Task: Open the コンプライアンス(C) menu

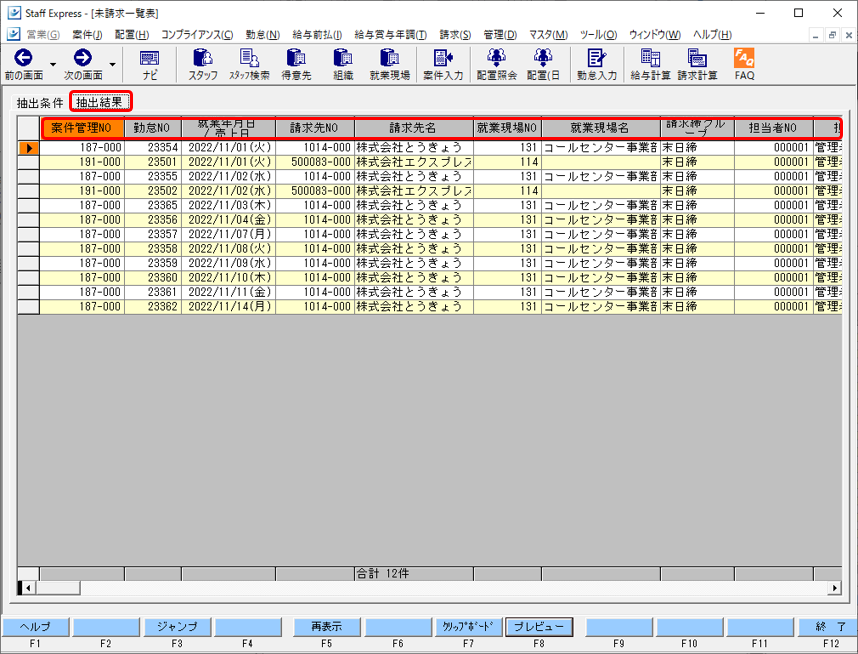Action: 197,34
